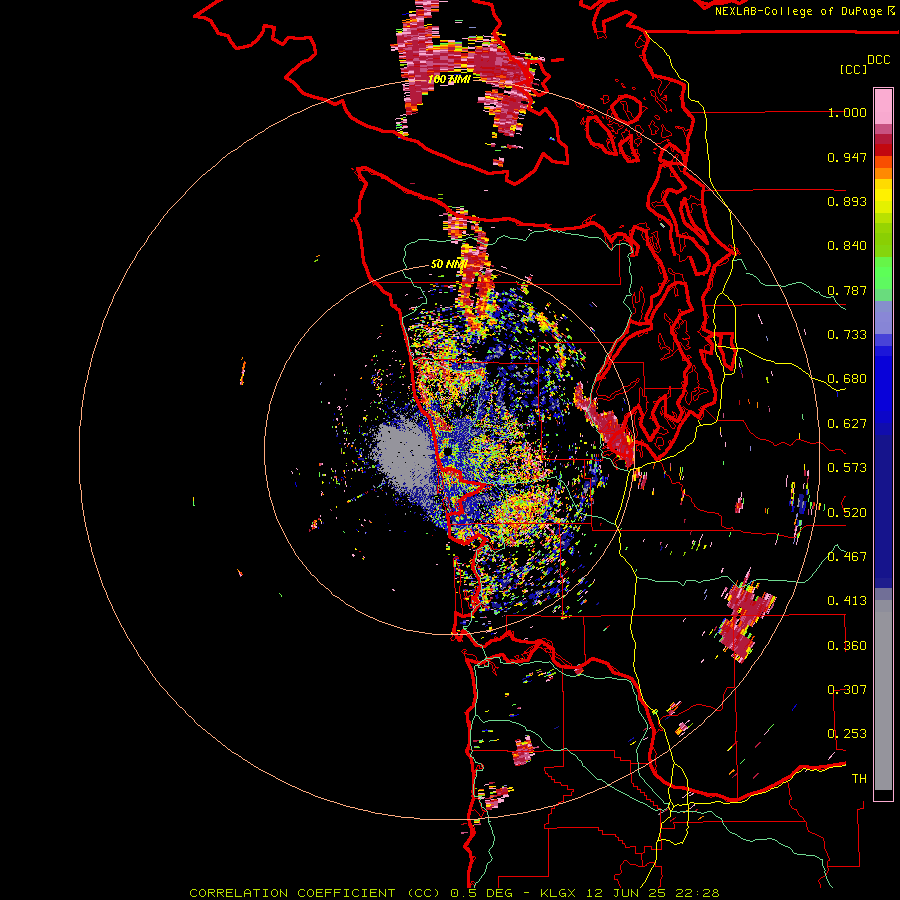Pick the dark navy segment of the color bar
Viewport: 900px width, 900px height.
(x=883, y=505)
